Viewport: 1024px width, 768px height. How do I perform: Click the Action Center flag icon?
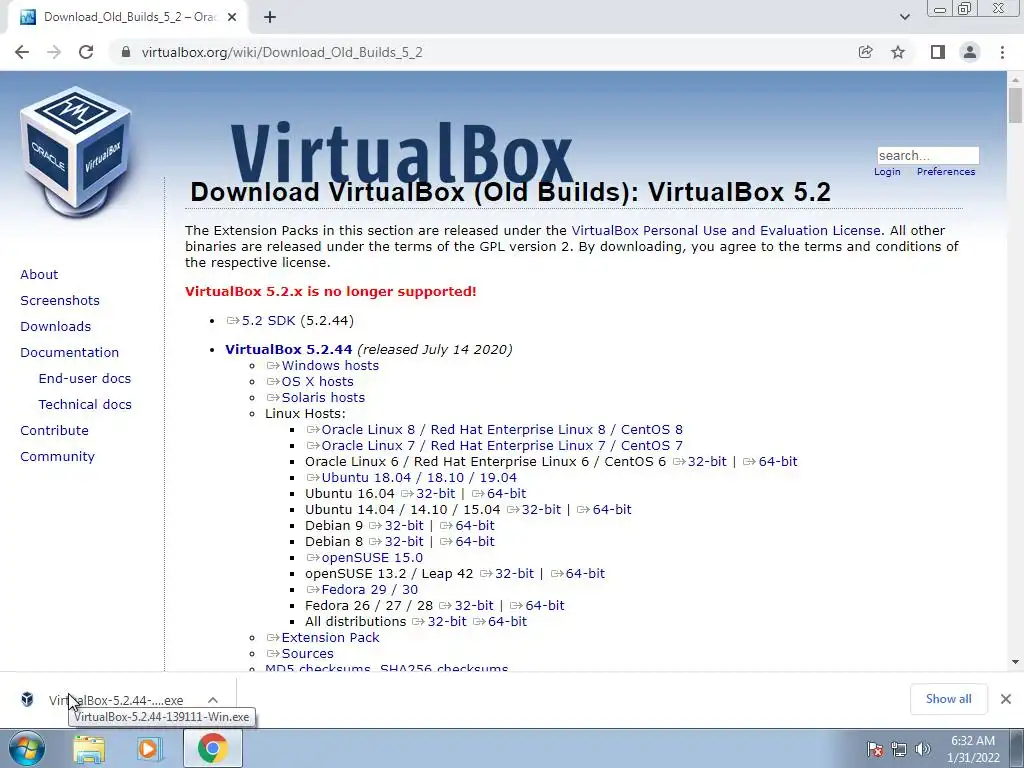pyautogui.click(x=875, y=749)
